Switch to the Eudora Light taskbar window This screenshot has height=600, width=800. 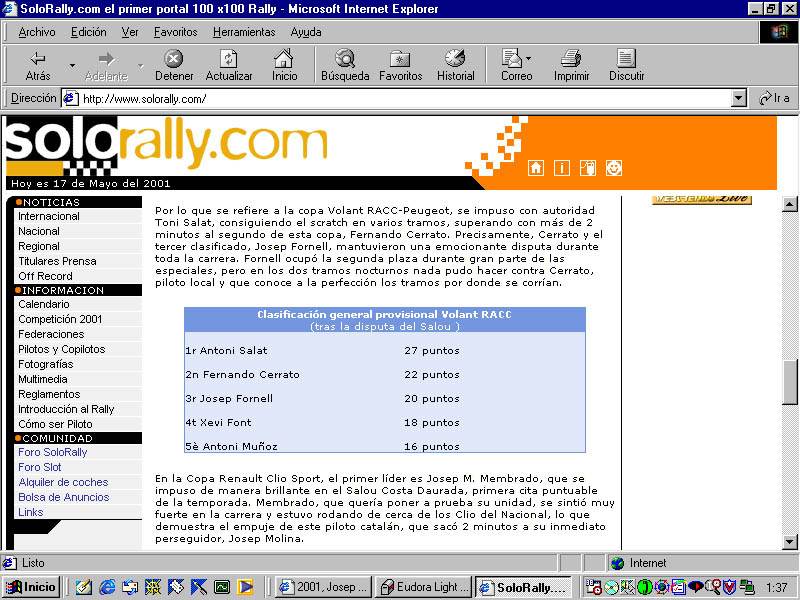tap(424, 587)
